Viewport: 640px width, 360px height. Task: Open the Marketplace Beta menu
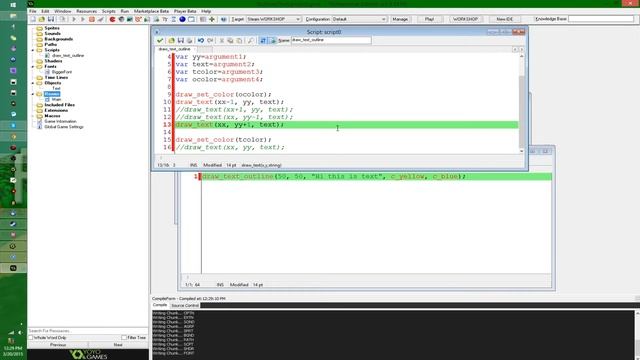tap(151, 11)
